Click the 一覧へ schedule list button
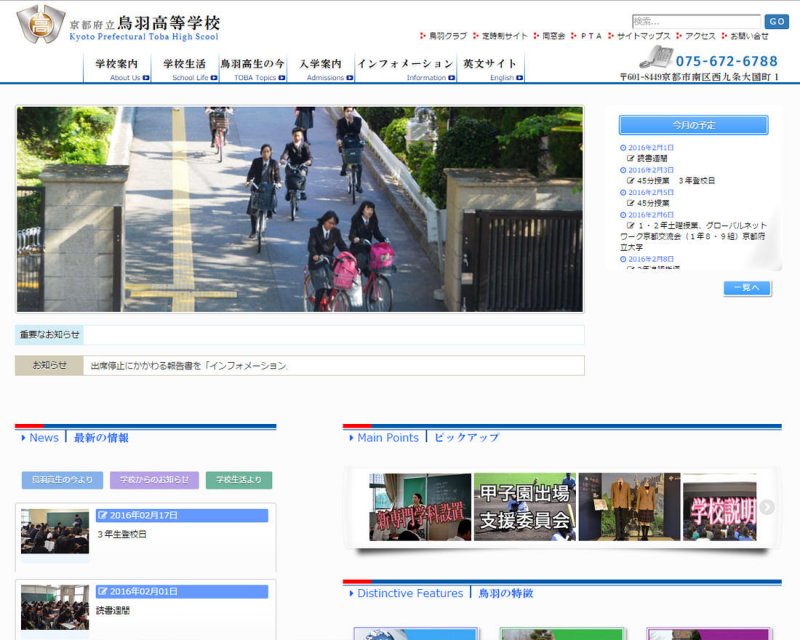Image resolution: width=800 pixels, height=640 pixels. click(747, 288)
